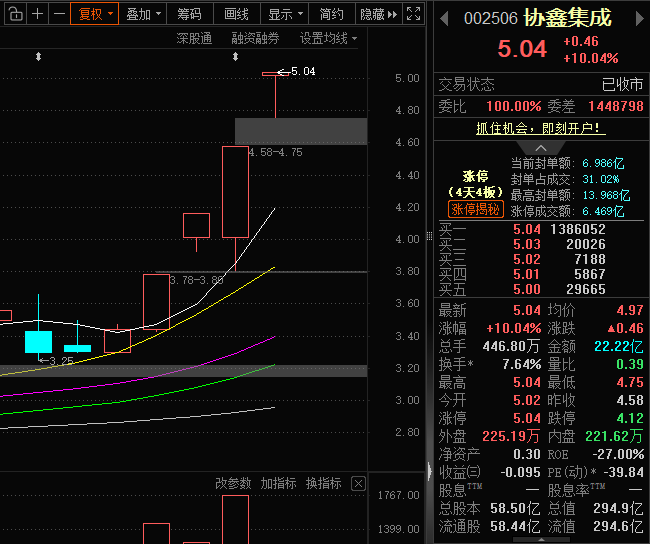Image resolution: width=650 pixels, height=544 pixels.
Task: Click the 3.78-3.80 gap label
Action: pos(196,280)
